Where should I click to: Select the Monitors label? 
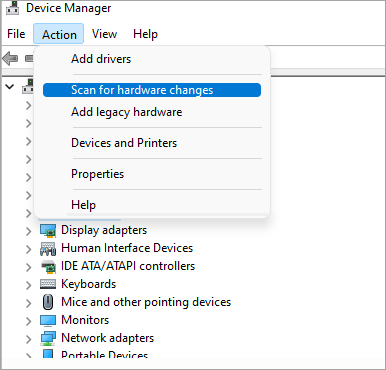[85, 320]
